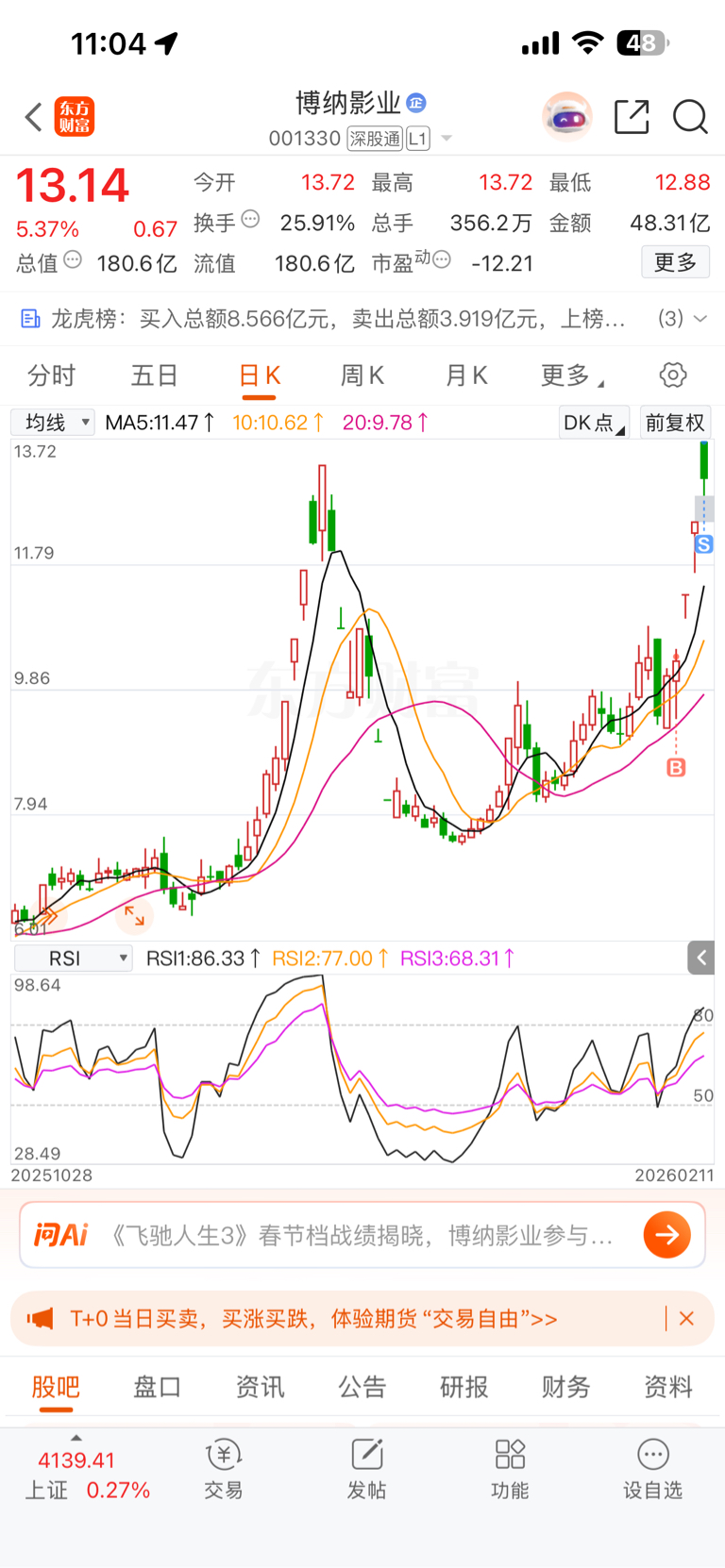
Task: Expand the index ticker up arrow
Action: (76, 1438)
